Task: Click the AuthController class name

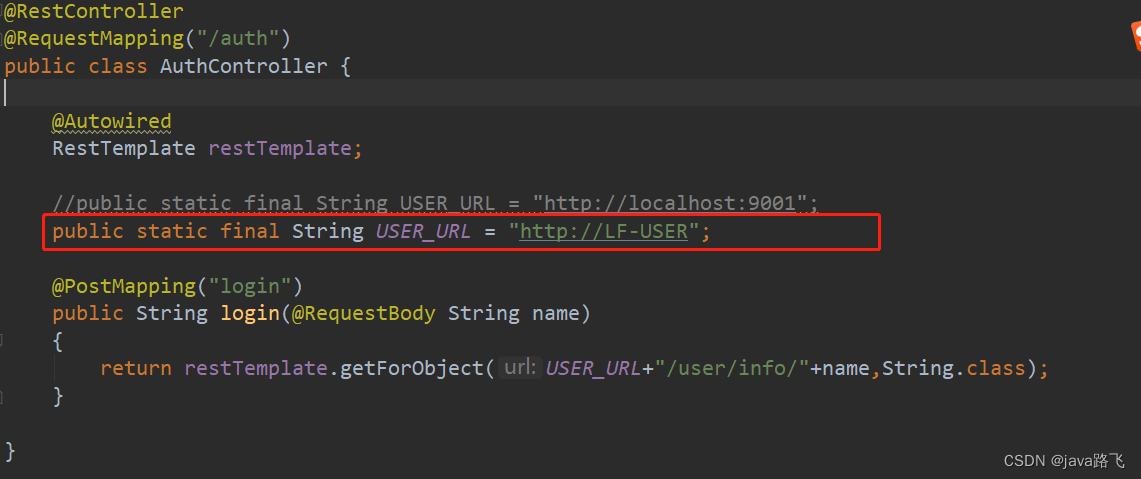Action: pyautogui.click(x=243, y=66)
